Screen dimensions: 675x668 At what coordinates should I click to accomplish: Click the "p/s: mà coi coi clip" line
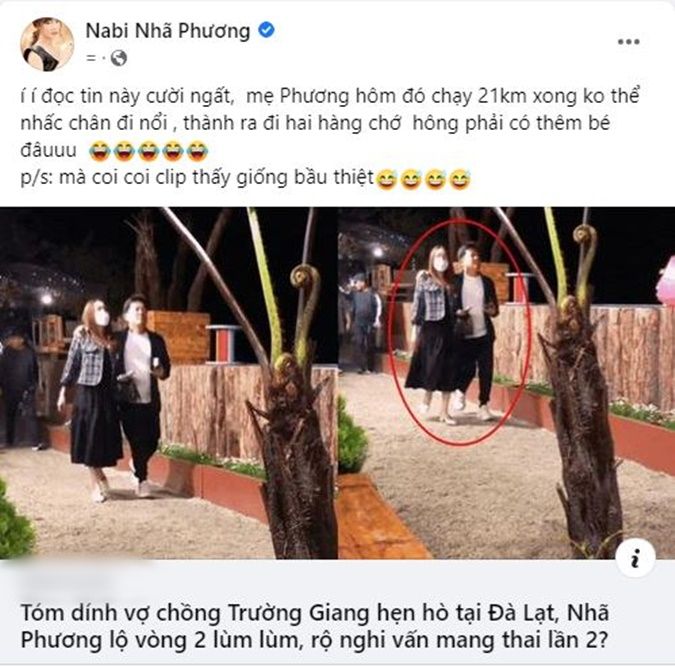click(197, 177)
